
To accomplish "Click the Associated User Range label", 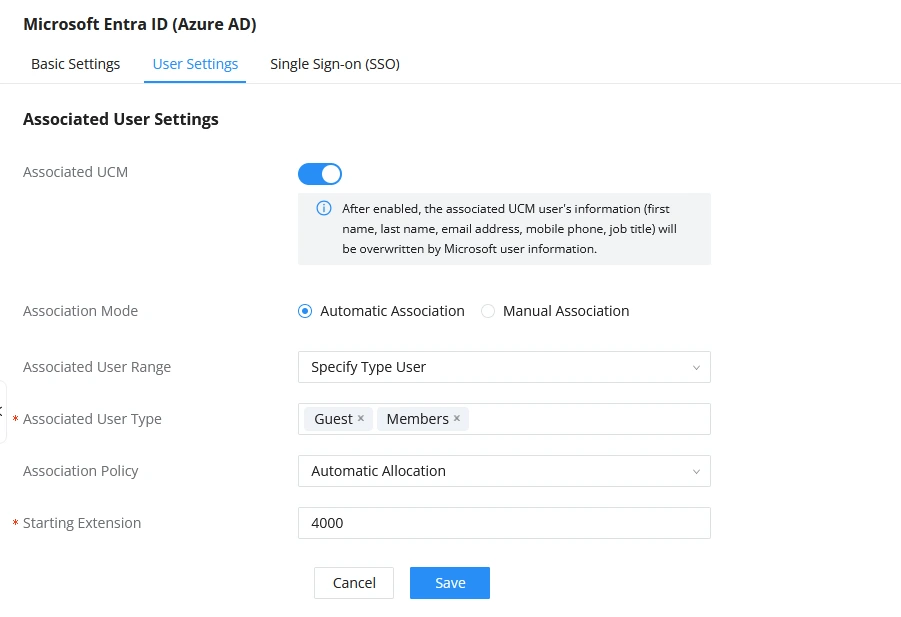I will [x=97, y=367].
